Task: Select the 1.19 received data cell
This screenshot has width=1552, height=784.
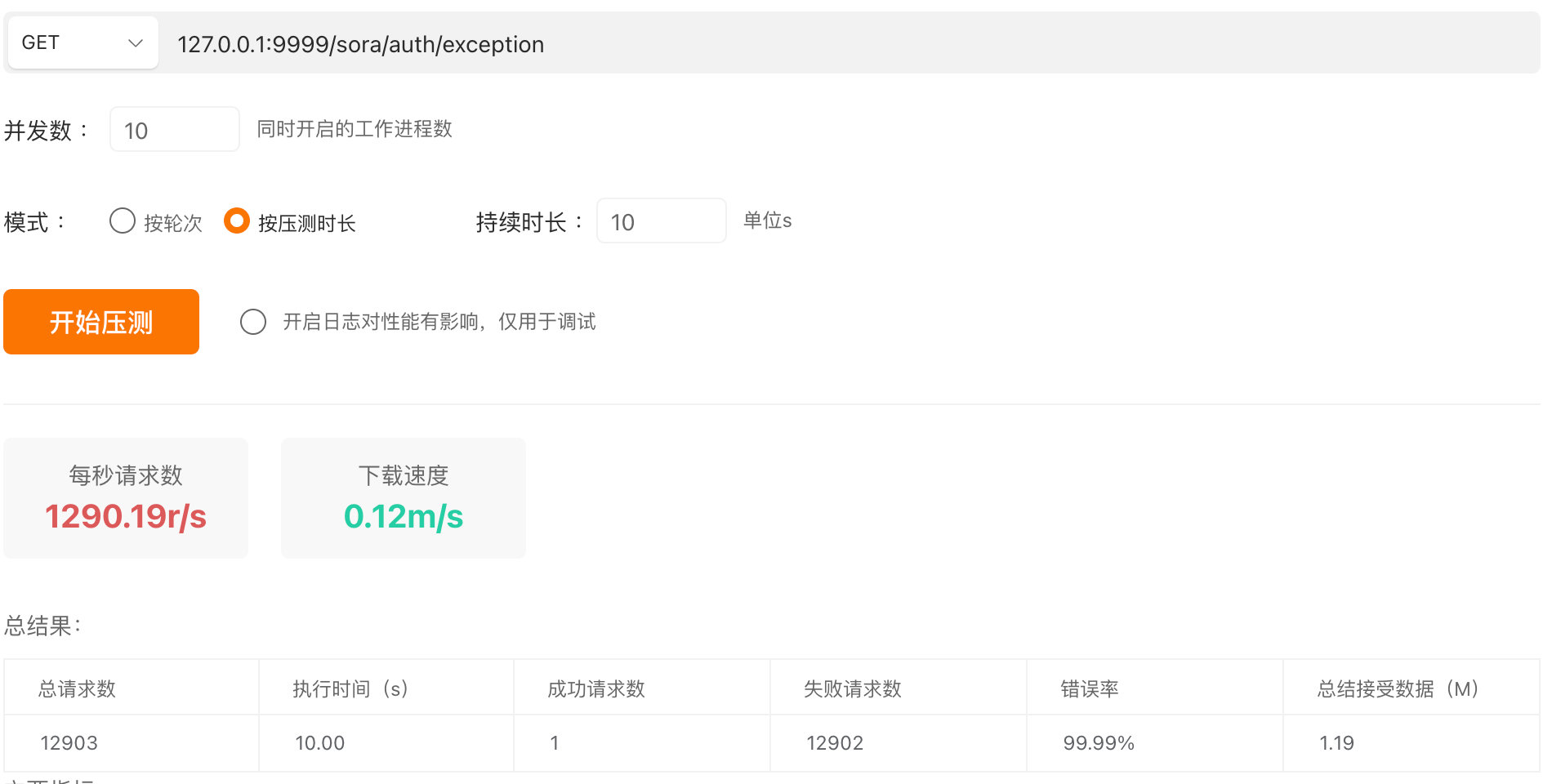Action: click(x=1336, y=743)
